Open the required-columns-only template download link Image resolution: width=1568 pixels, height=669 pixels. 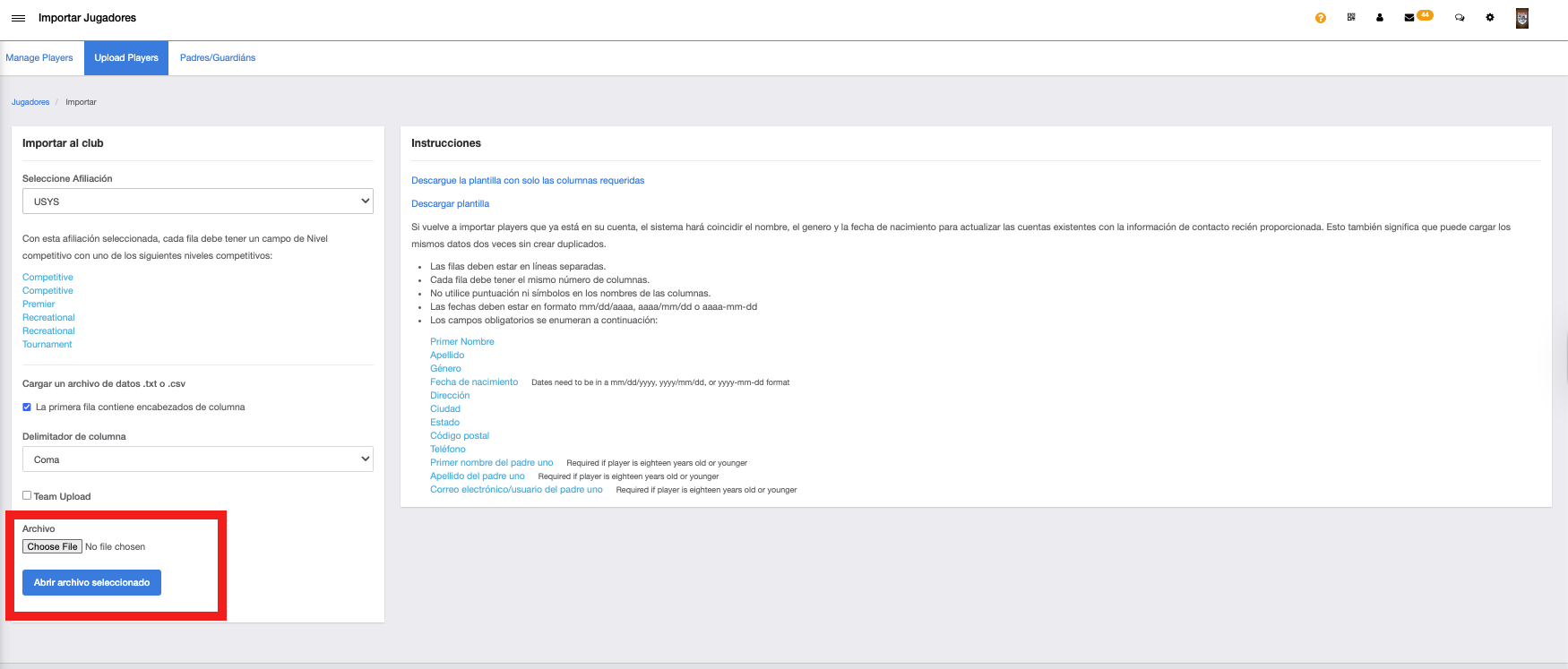pos(528,181)
